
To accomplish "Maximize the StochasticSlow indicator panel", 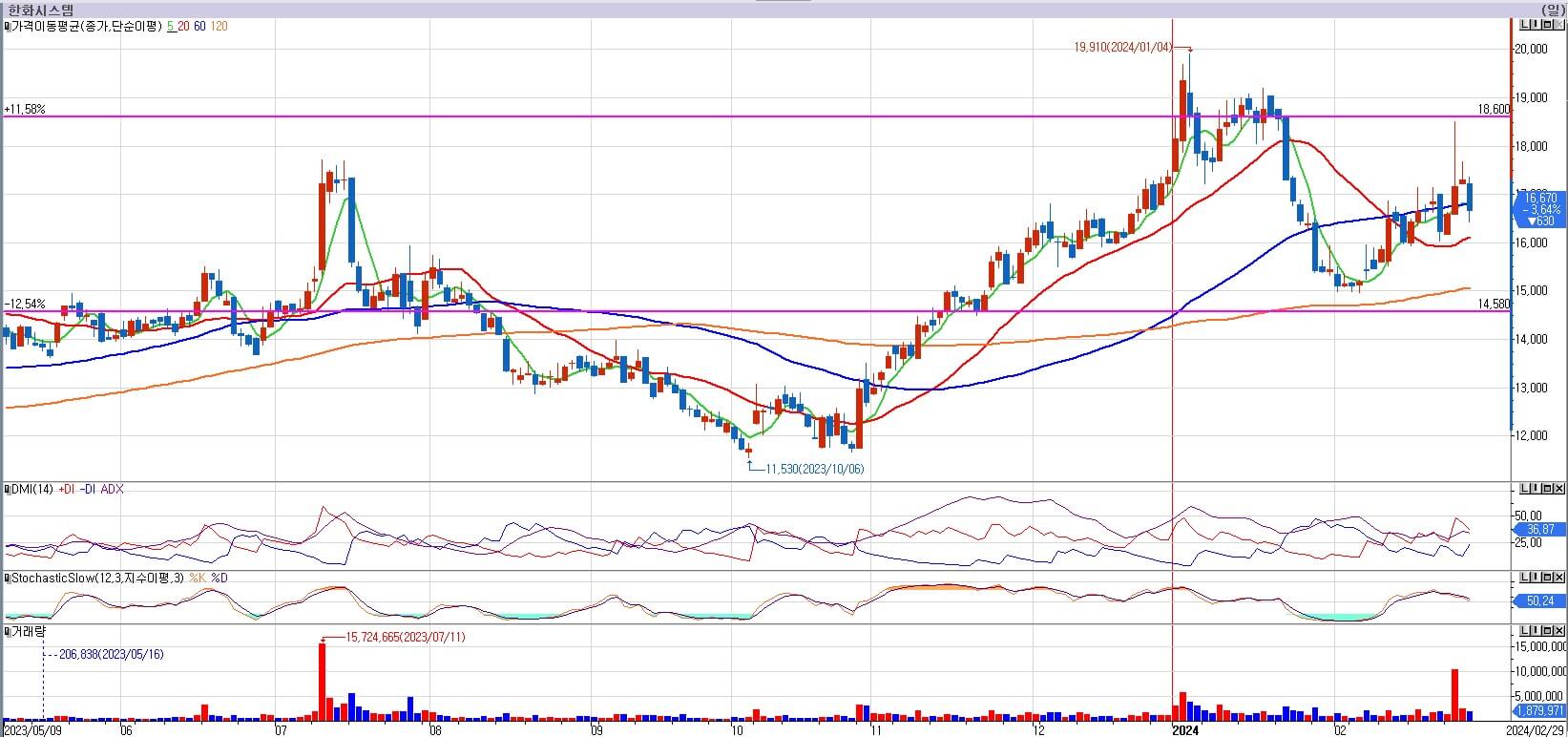I will 1548,579.
